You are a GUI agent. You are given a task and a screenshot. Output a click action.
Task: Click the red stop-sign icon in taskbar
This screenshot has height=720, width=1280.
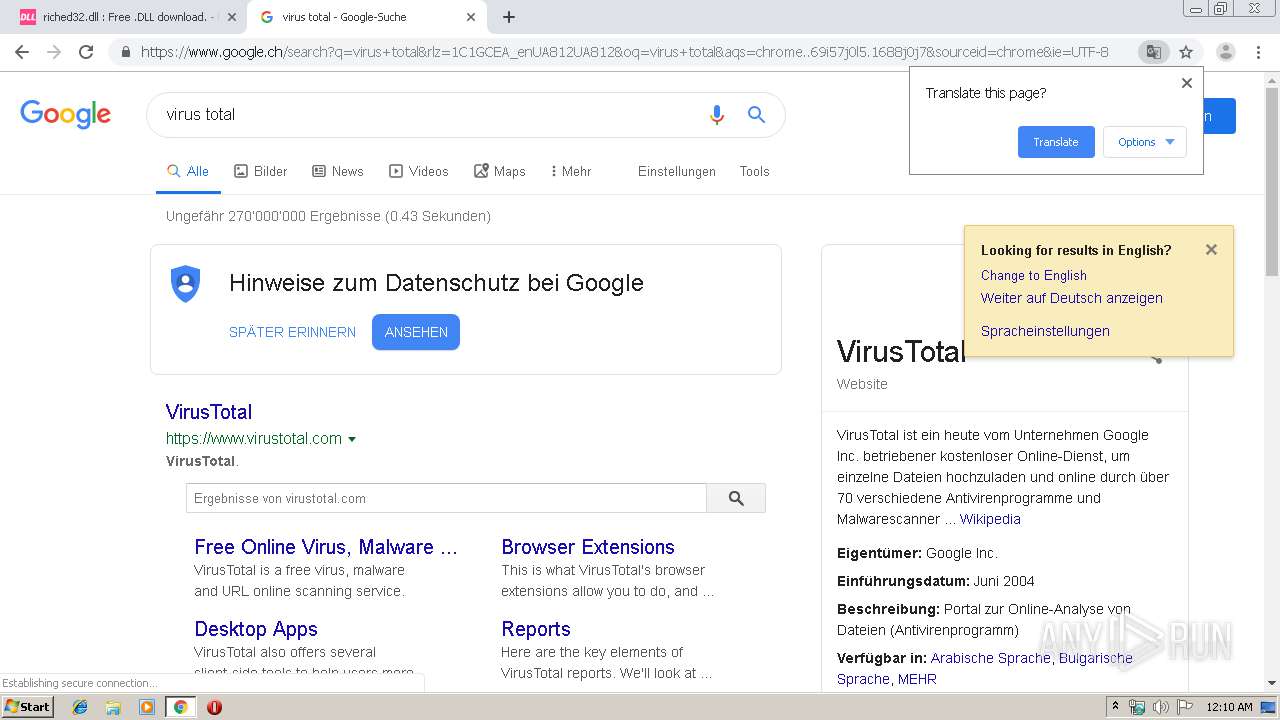214,707
